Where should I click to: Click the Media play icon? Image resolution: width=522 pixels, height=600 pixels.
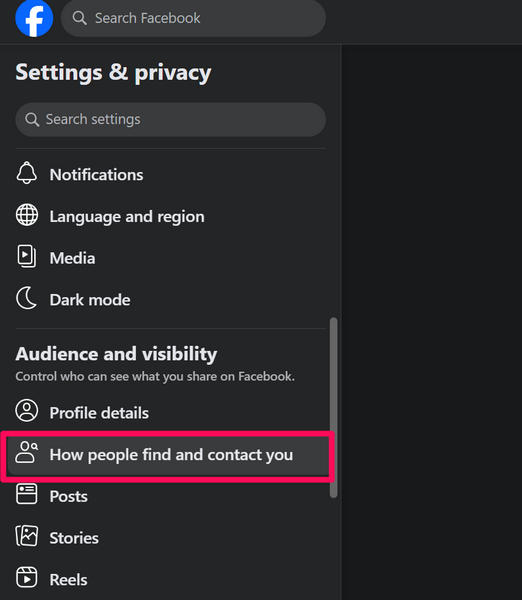point(27,256)
